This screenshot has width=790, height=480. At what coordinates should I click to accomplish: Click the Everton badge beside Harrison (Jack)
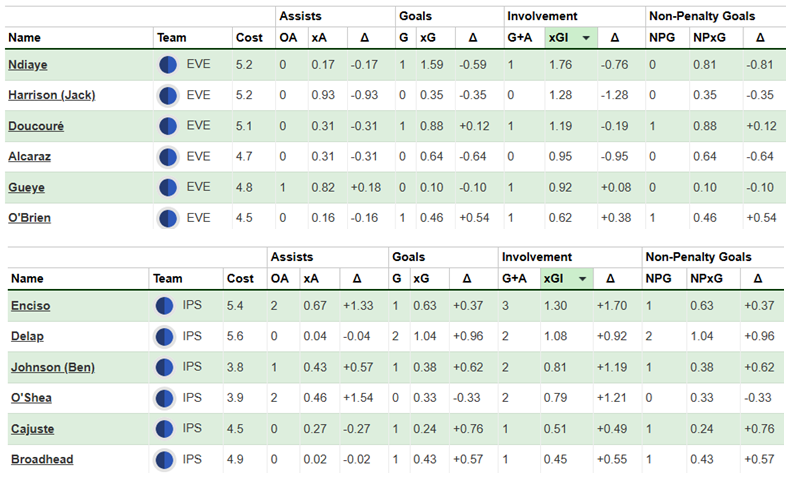168,96
